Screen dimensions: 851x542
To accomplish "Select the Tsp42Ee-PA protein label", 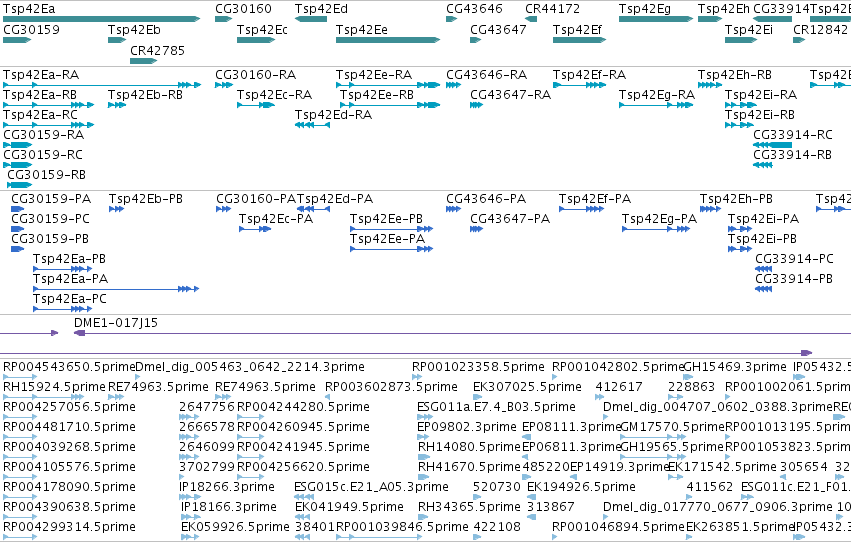I will [x=388, y=239].
